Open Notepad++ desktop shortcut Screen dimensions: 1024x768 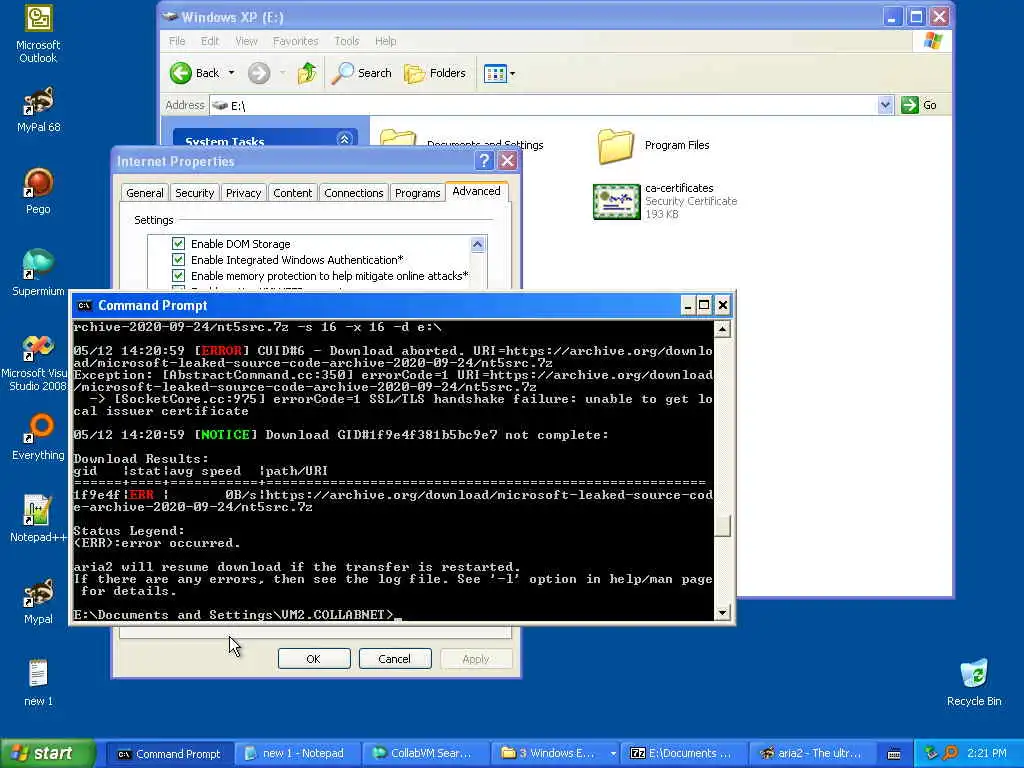pyautogui.click(x=38, y=519)
